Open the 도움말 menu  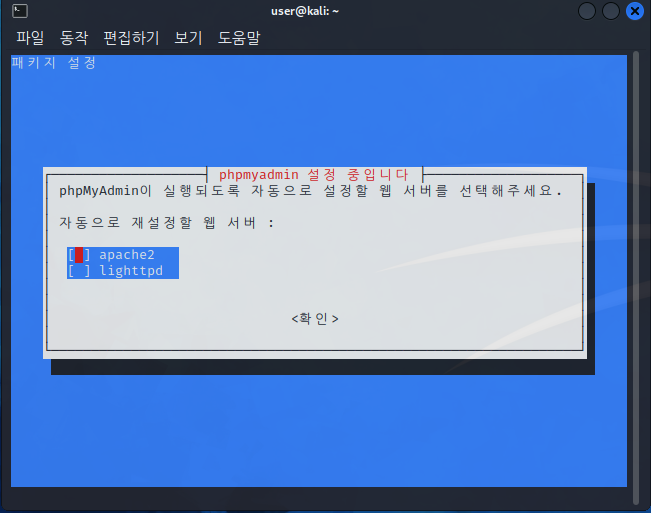(239, 38)
